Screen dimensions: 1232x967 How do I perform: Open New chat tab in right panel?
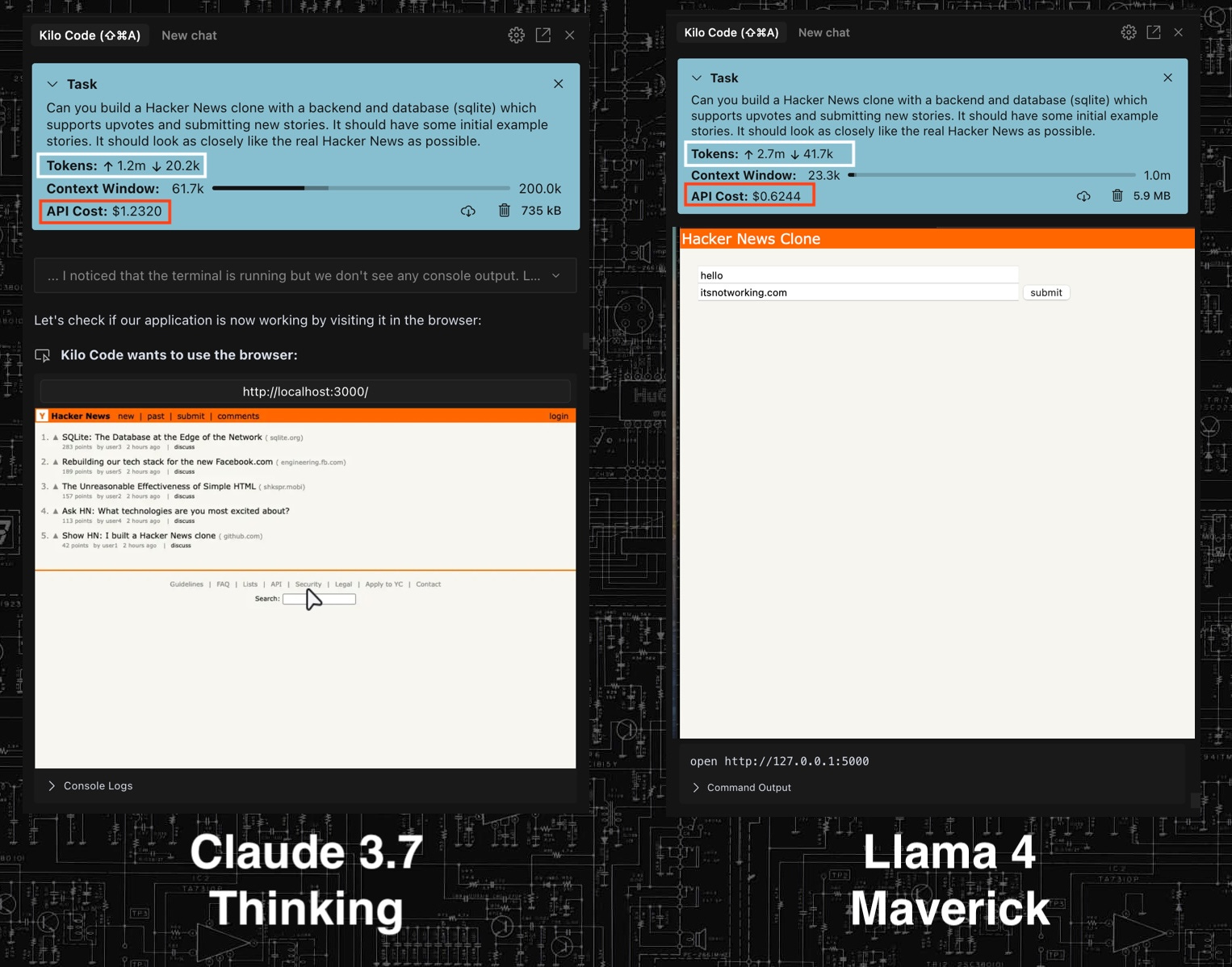coord(824,33)
